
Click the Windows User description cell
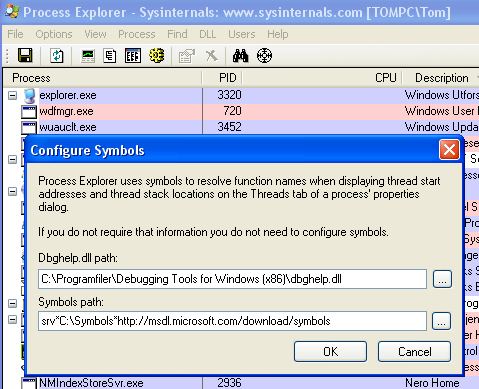442,111
